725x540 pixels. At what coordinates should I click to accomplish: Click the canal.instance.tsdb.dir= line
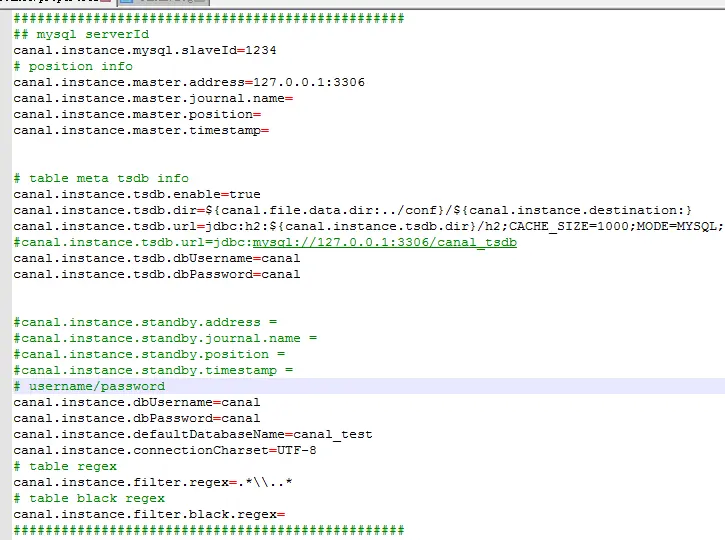352,210
